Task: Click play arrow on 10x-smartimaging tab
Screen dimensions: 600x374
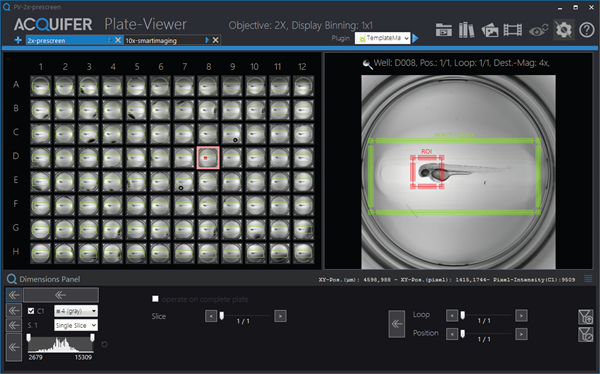Action: coord(207,40)
